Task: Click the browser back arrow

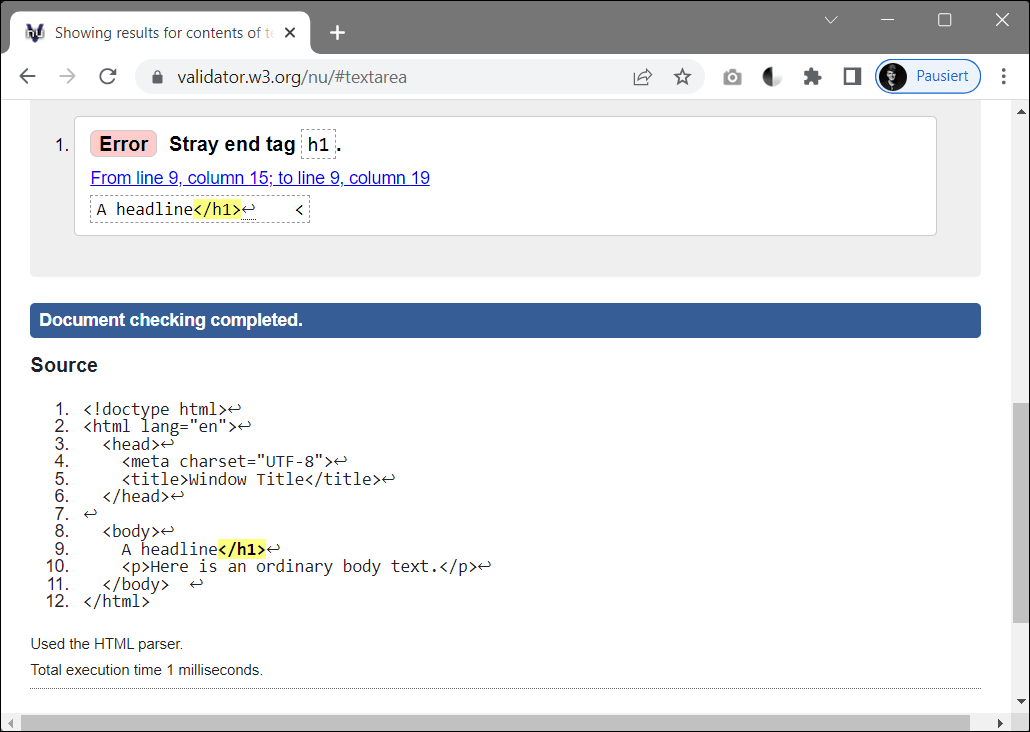Action: 28,77
